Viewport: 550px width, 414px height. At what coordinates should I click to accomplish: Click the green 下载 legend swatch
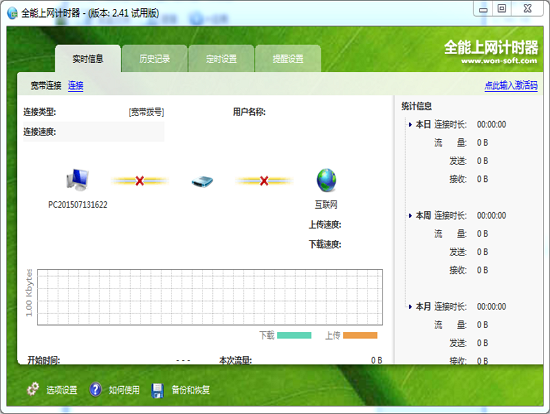pyautogui.click(x=294, y=335)
